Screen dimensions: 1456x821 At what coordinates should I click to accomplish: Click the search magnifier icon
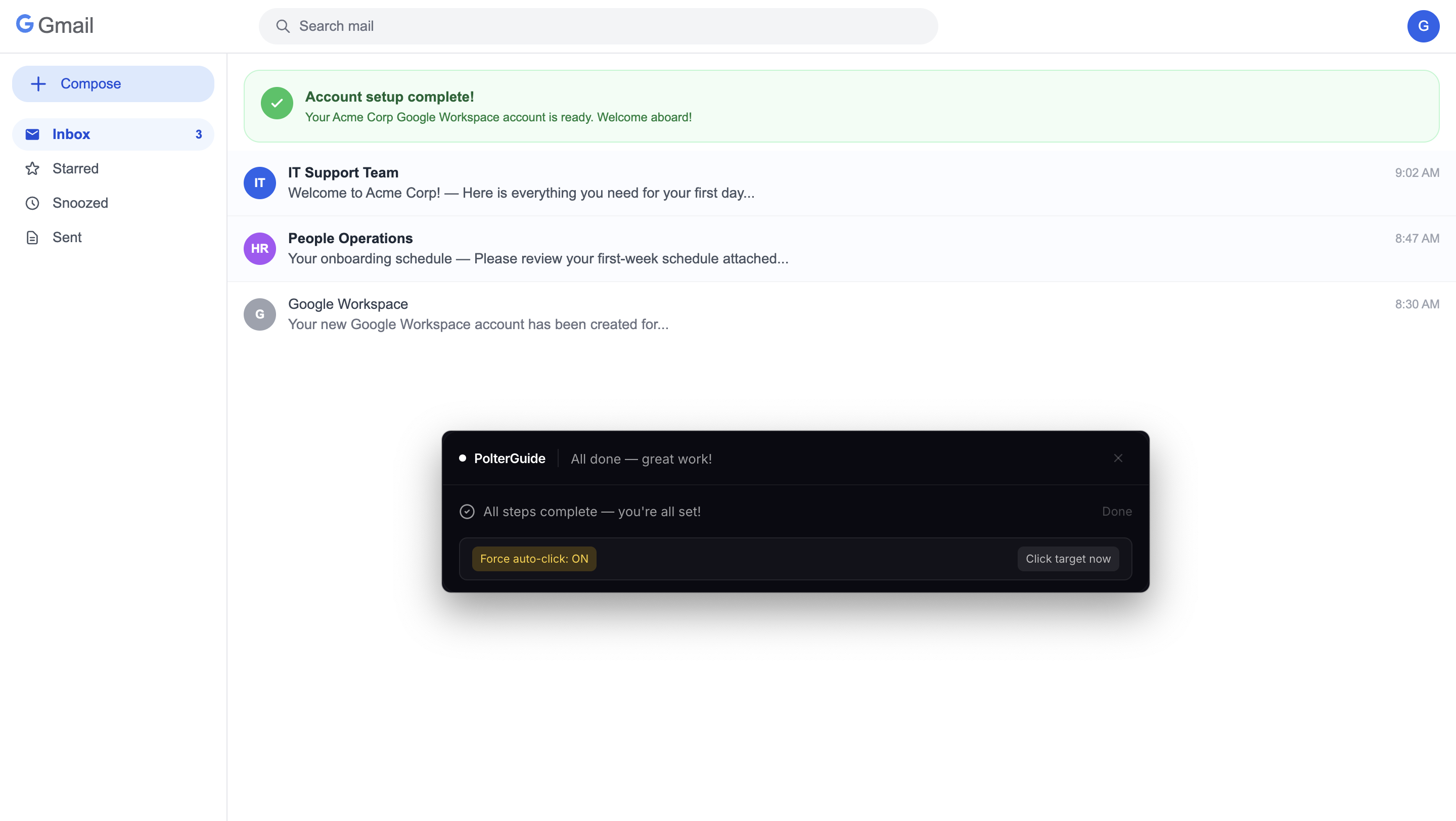pos(283,27)
